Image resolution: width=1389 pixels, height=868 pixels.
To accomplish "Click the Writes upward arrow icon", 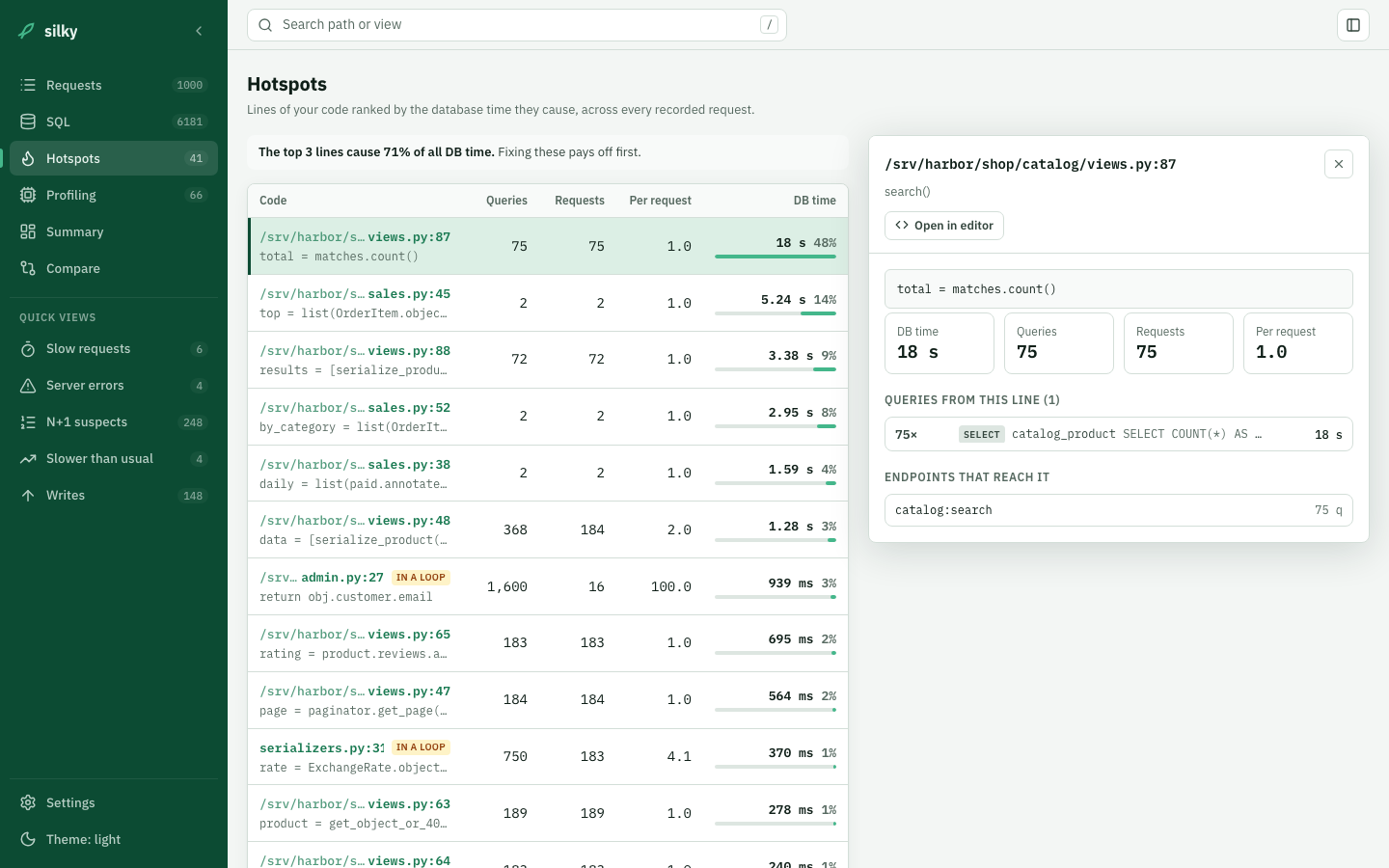I will click(x=28, y=496).
